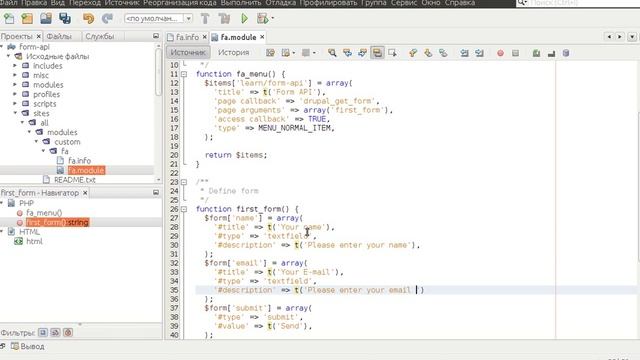This screenshot has width=640, height=360.
Task: Fold the fa_menu function at line 11
Action: click(184, 74)
